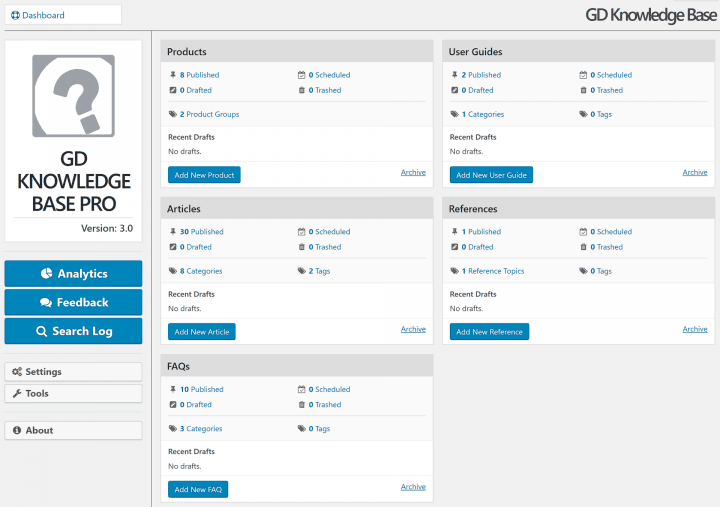View User Guides 0 Scheduled link
Screen dimensions: 720x507
tap(611, 75)
